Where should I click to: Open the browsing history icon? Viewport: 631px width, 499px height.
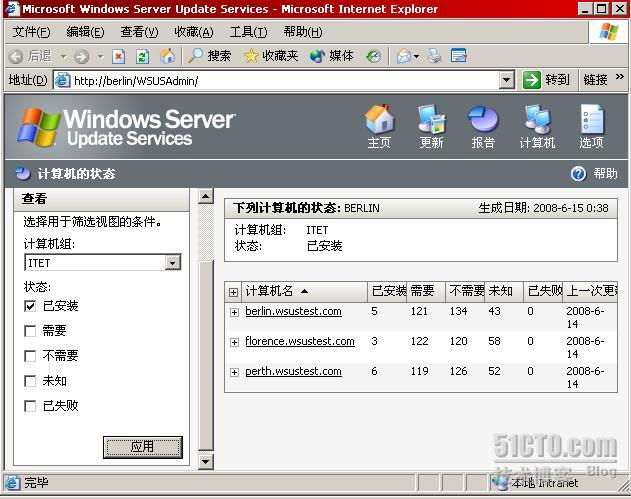373,56
